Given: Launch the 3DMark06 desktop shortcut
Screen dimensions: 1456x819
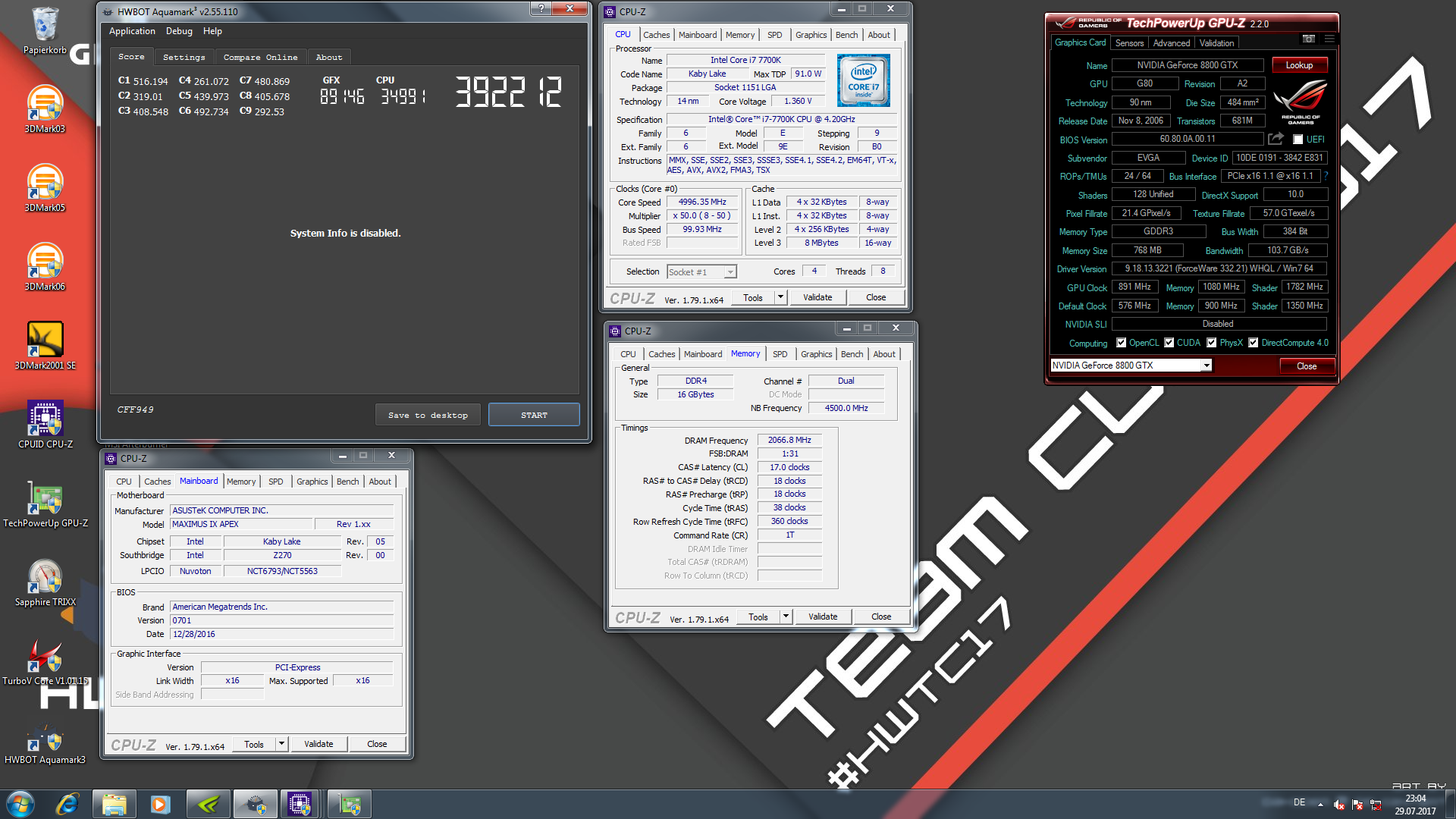Looking at the screenshot, I should pos(45,267).
